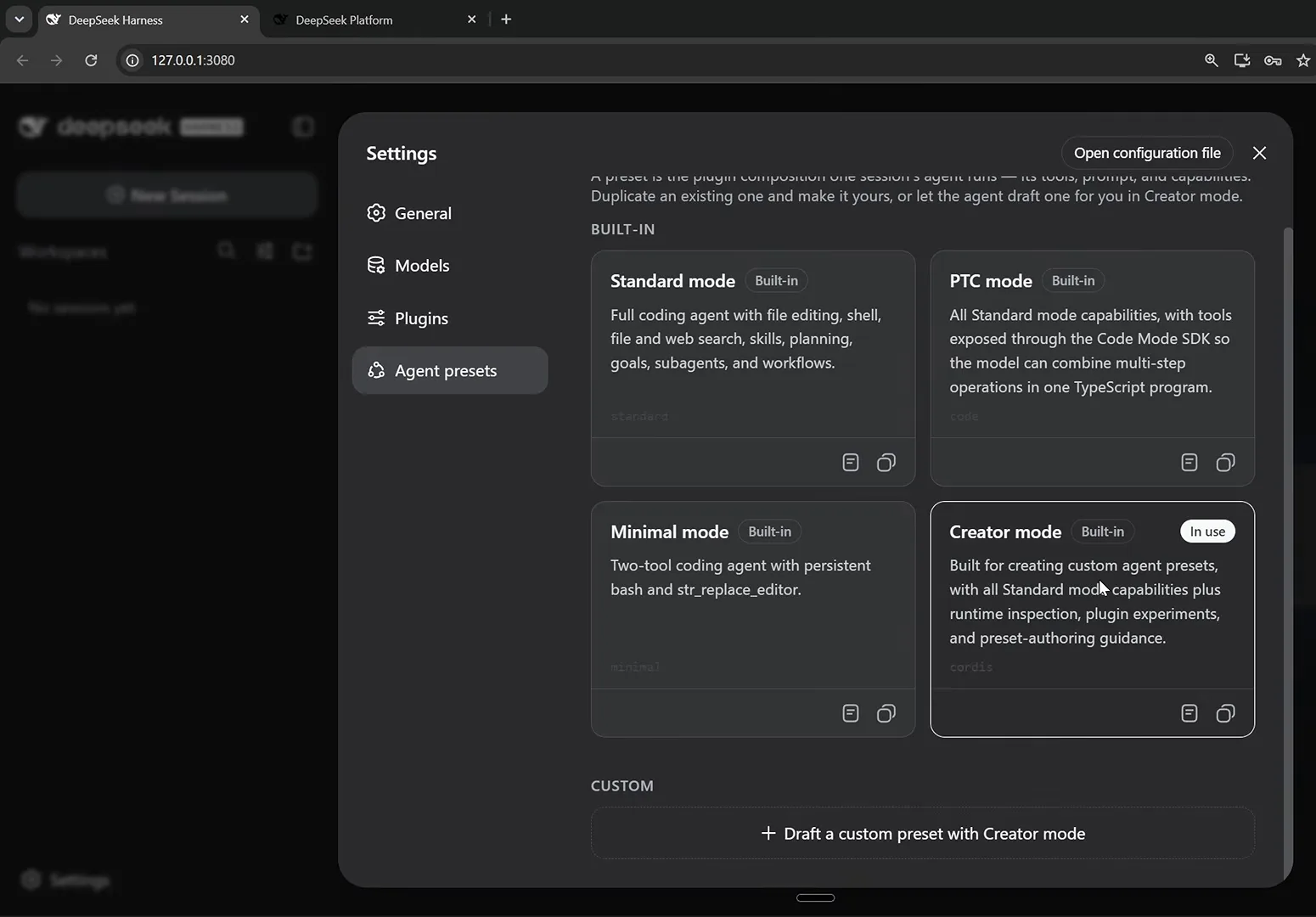Screen dimensions: 1316x917
Task: View site information icon in address bar
Action: click(x=132, y=60)
